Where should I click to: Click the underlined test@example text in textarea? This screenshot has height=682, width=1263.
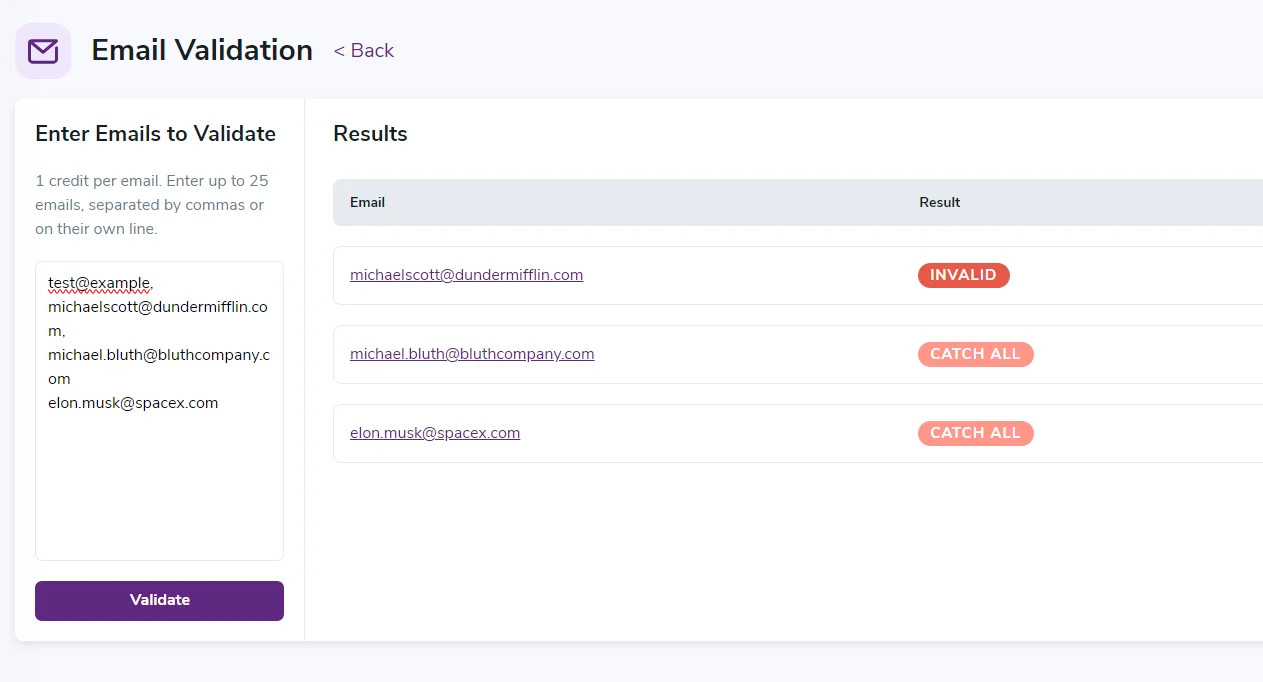click(99, 283)
